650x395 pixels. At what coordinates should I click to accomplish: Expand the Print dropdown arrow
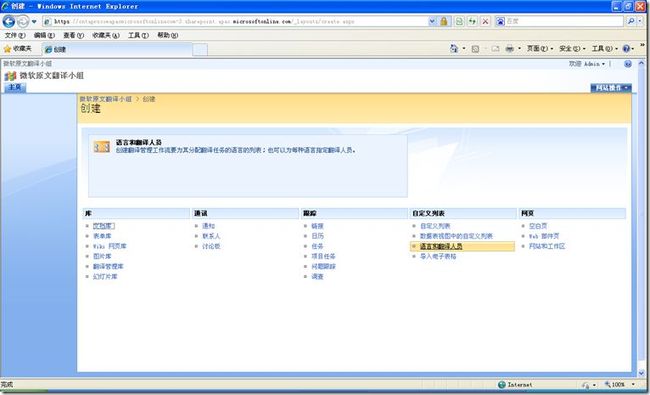(x=519, y=49)
